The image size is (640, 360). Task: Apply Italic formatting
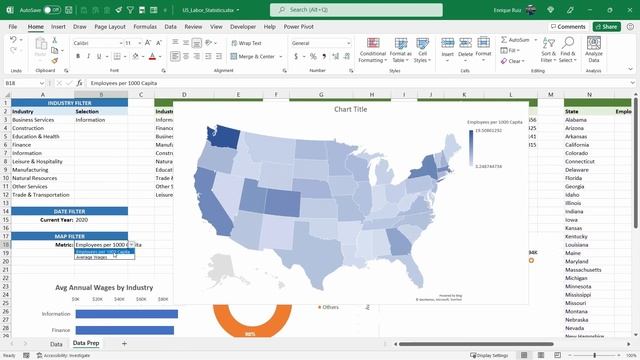[88, 56]
